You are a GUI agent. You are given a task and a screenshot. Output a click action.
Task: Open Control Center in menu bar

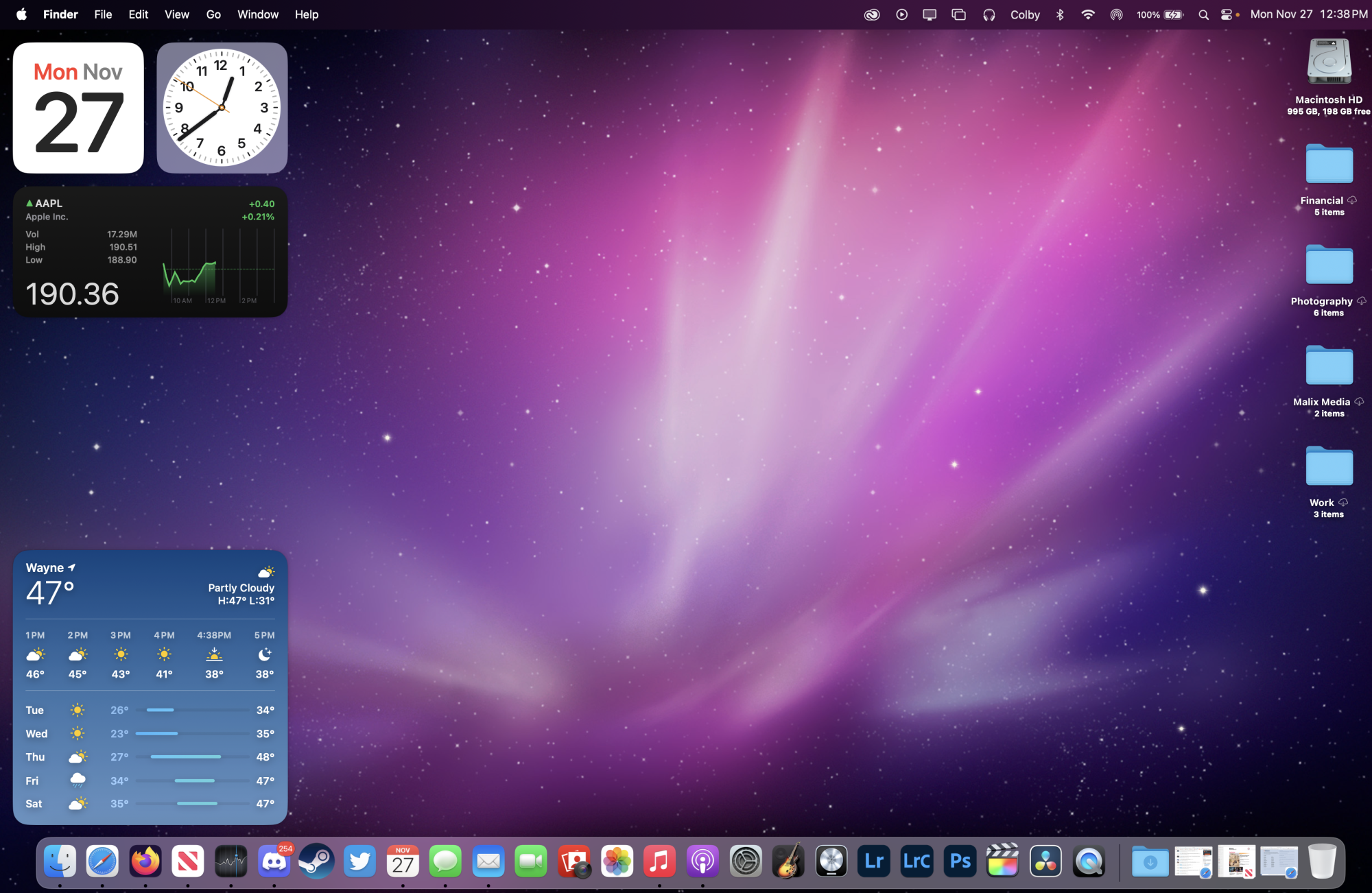[1227, 14]
